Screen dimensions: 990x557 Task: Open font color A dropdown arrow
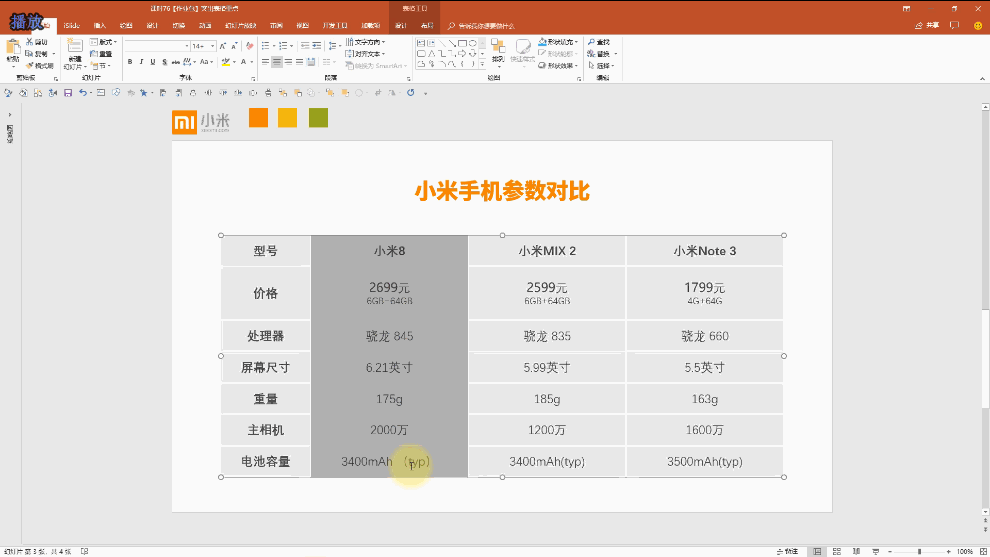click(x=251, y=62)
